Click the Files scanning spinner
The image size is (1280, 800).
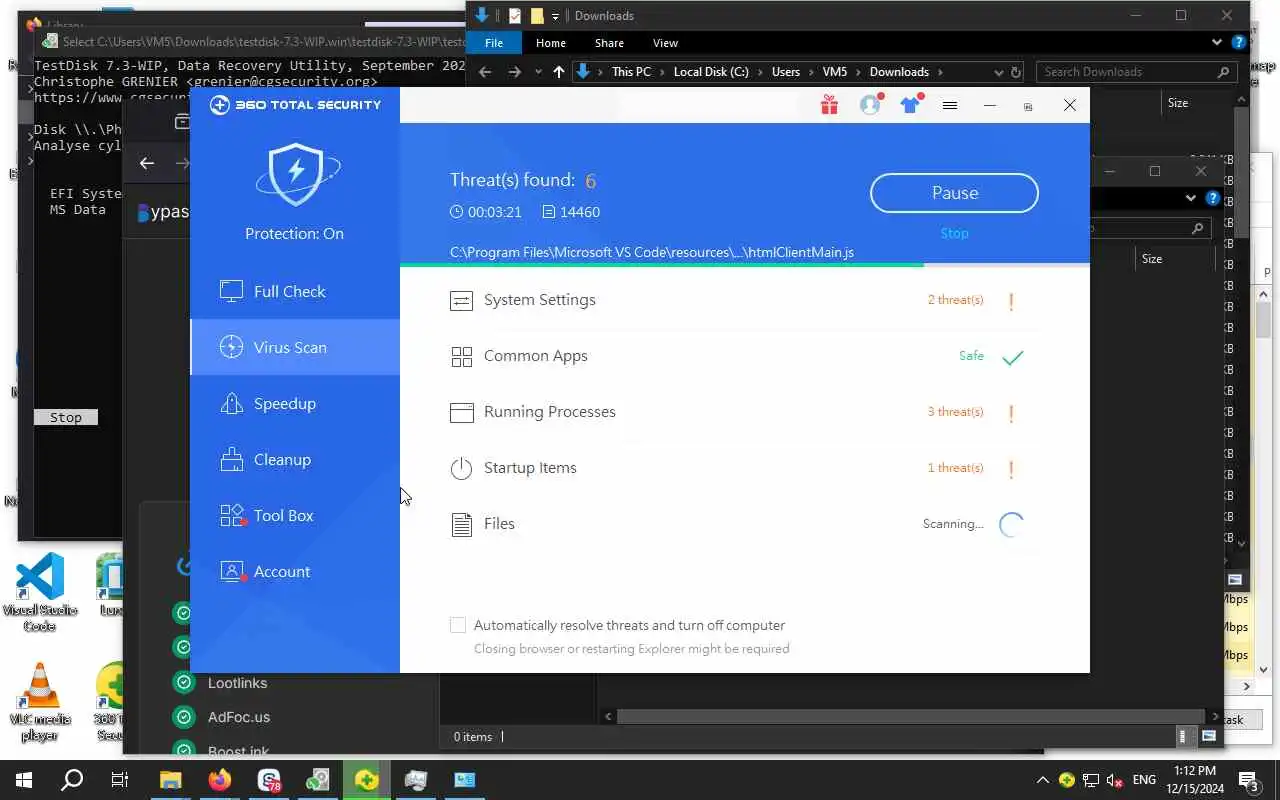1012,524
